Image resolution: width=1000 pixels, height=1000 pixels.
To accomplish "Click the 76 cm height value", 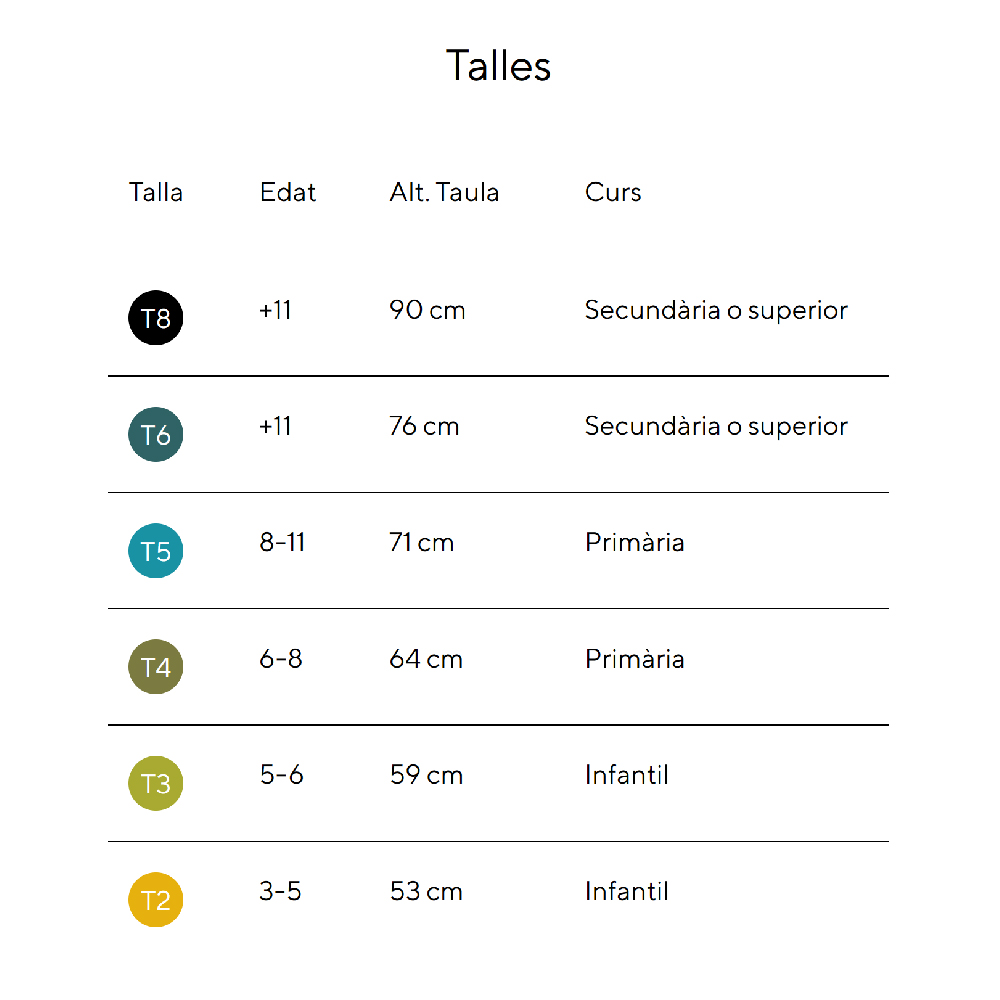I will click(x=424, y=427).
